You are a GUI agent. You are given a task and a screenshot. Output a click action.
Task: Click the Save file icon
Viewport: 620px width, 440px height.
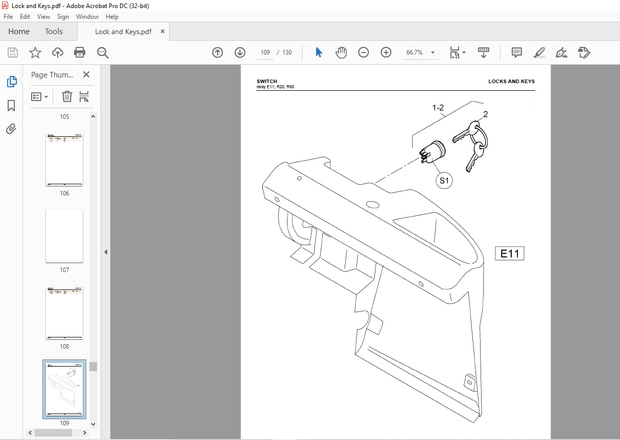[x=13, y=53]
